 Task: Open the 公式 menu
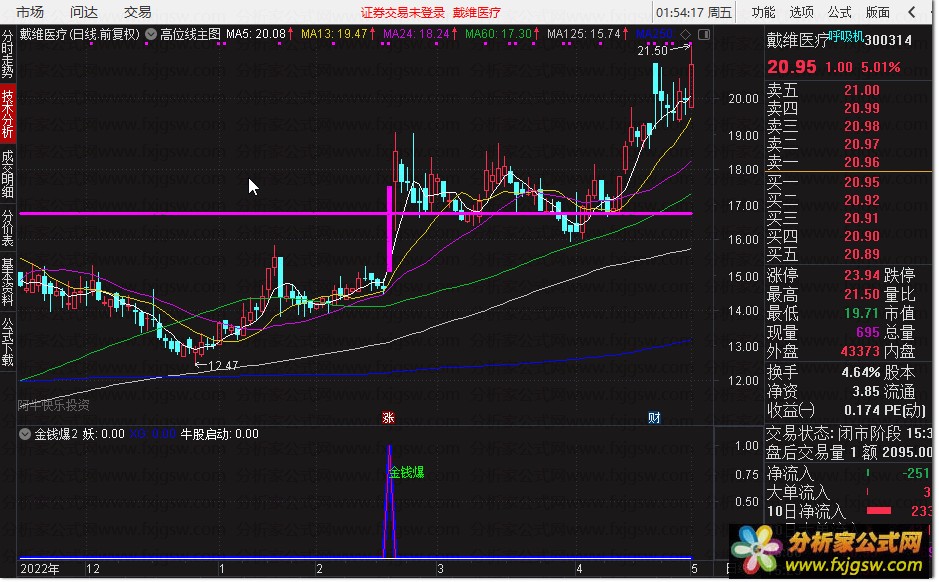840,12
